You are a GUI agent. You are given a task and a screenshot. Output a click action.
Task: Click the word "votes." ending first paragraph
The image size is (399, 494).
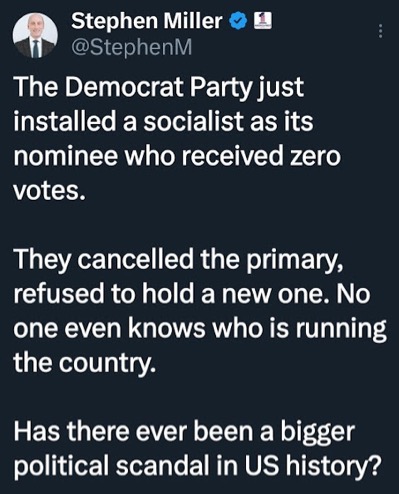49,191
